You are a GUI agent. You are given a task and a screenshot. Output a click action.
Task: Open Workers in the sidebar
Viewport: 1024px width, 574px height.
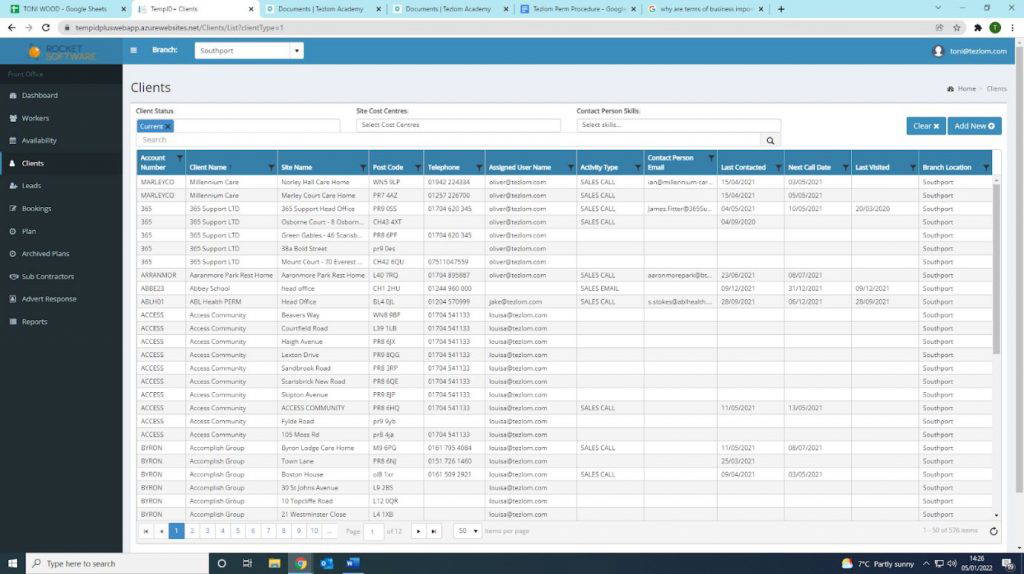(35, 118)
